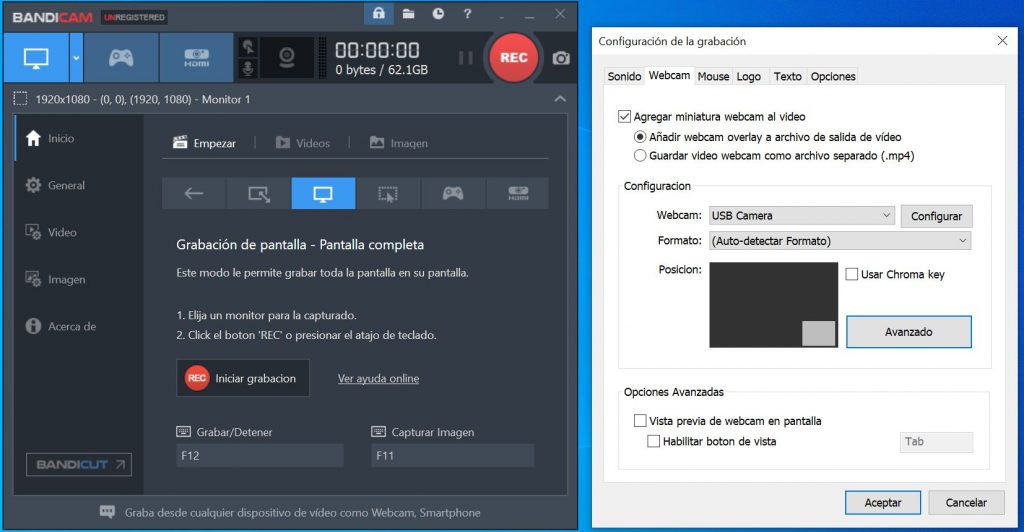The width and height of the screenshot is (1024, 532).
Task: Switch to Webcam tab
Action: [x=669, y=76]
